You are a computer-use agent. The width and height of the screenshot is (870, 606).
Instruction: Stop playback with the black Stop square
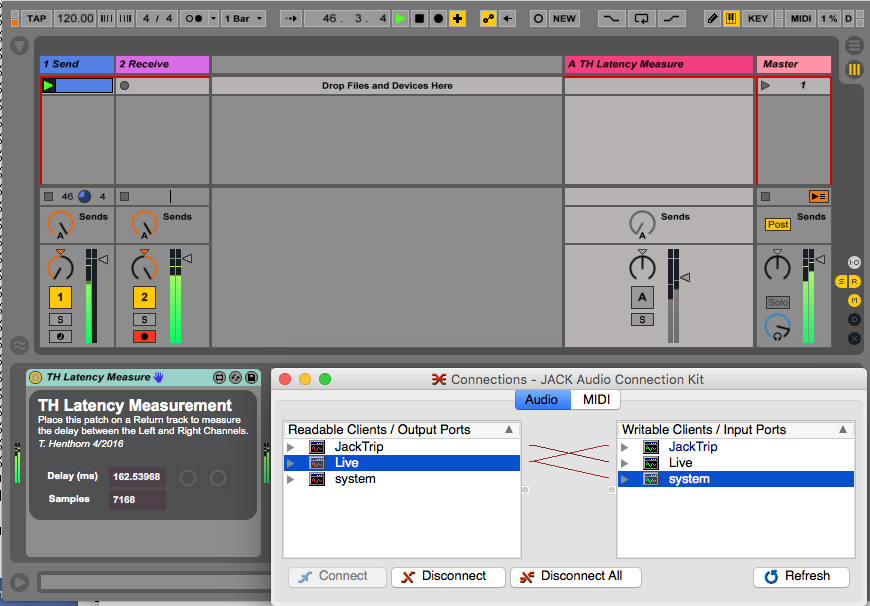419,19
